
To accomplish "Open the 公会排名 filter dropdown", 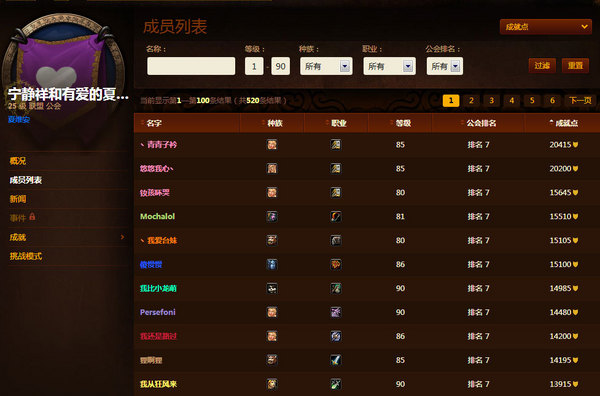I will [x=445, y=66].
